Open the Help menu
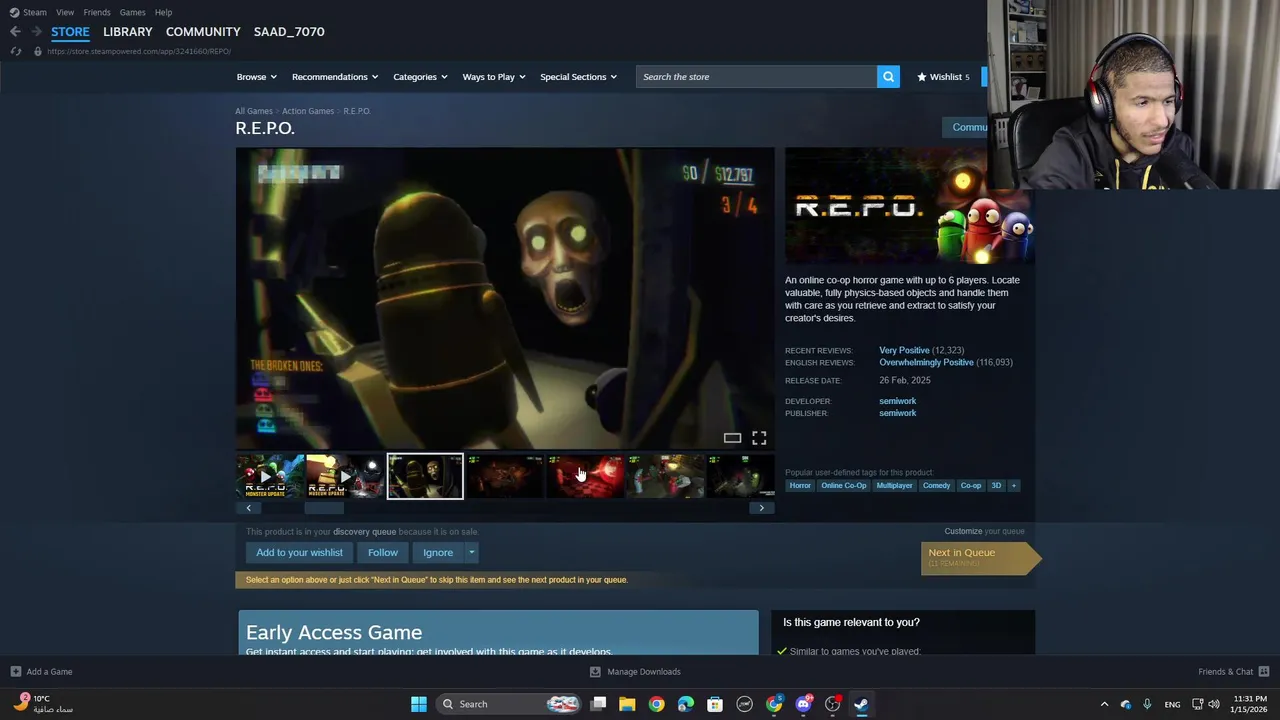Viewport: 1280px width, 720px height. tap(163, 12)
